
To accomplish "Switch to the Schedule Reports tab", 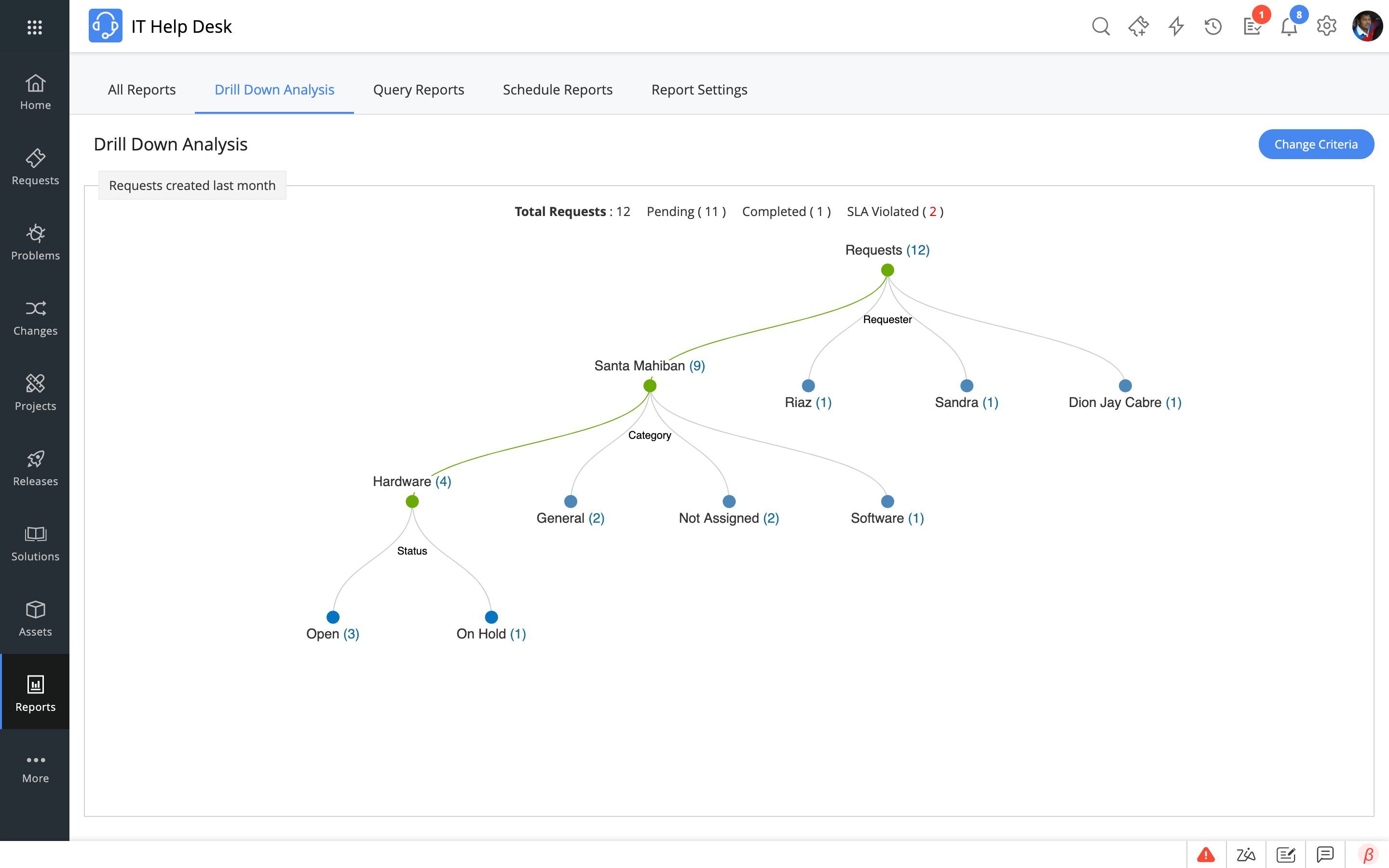I will (558, 90).
